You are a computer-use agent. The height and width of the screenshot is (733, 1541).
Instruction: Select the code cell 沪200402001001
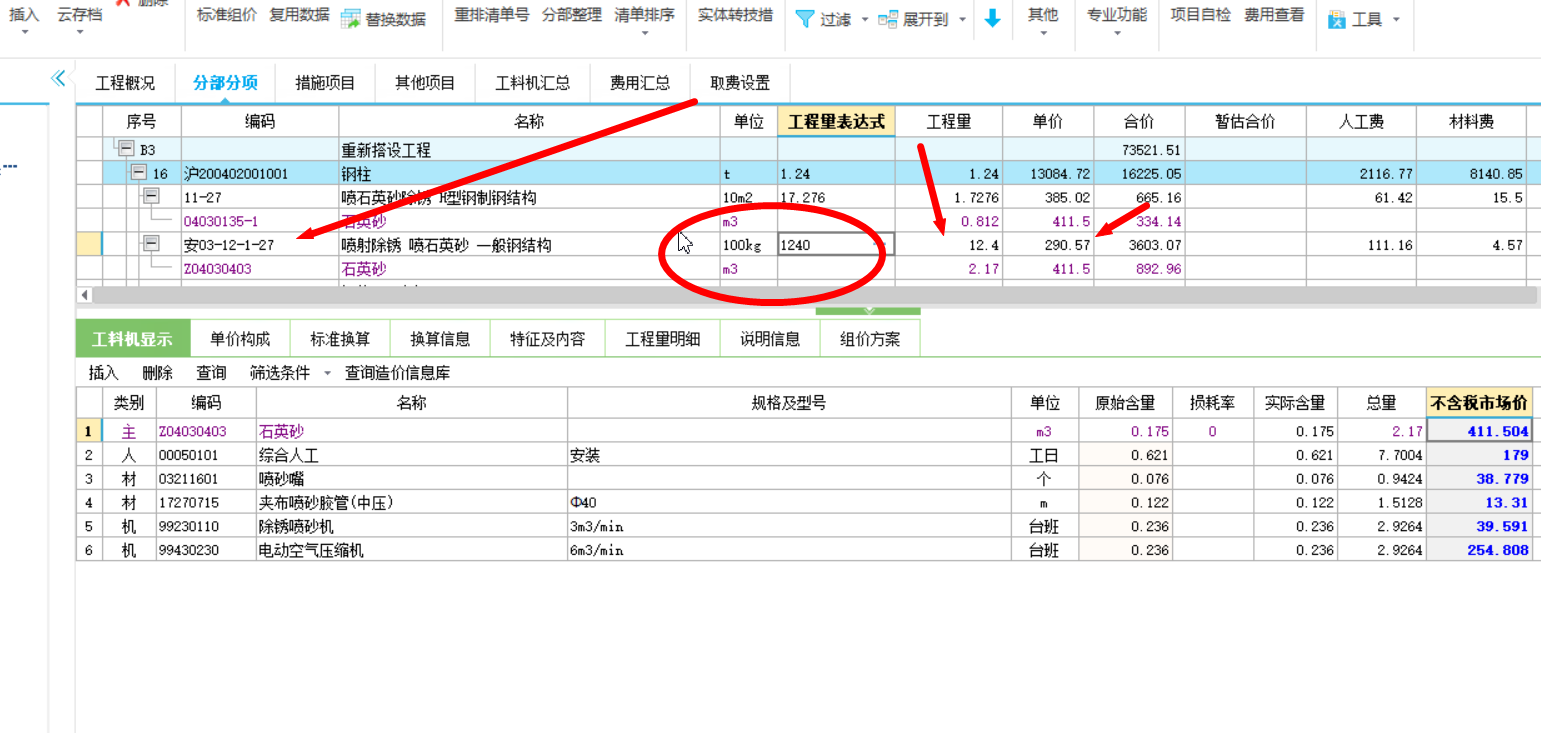click(259, 174)
